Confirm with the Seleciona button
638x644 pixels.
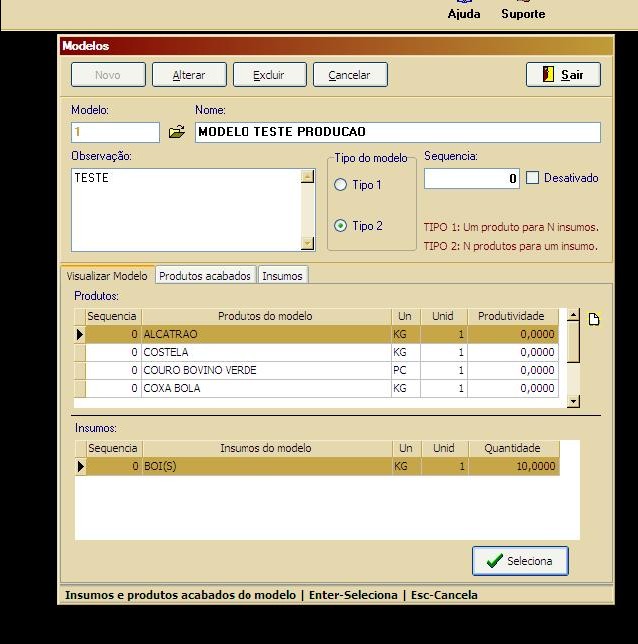coord(520,561)
